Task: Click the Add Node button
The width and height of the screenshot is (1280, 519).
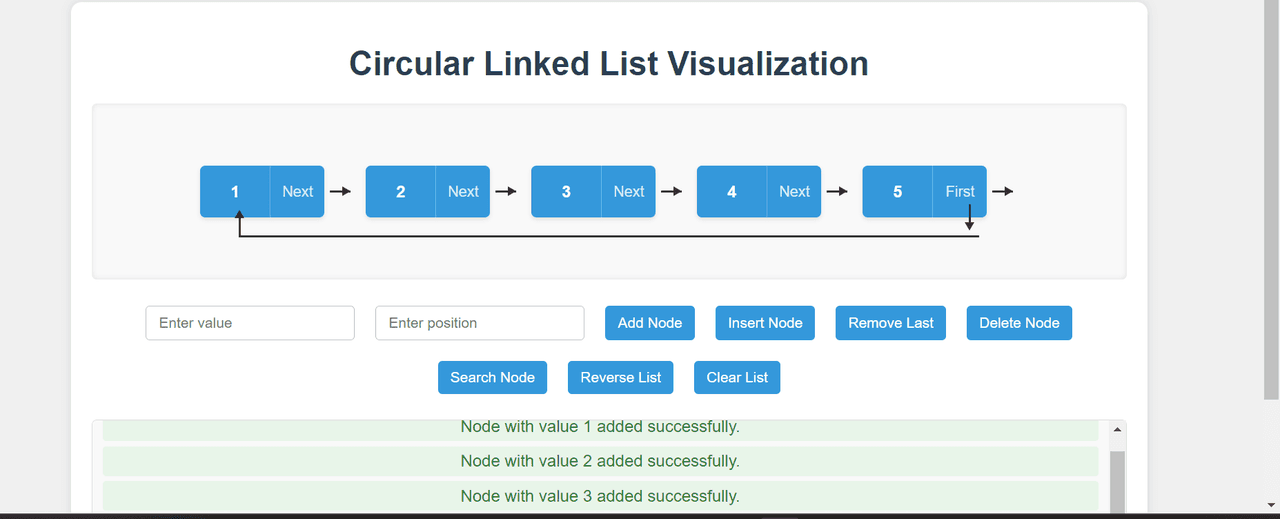Action: (650, 323)
